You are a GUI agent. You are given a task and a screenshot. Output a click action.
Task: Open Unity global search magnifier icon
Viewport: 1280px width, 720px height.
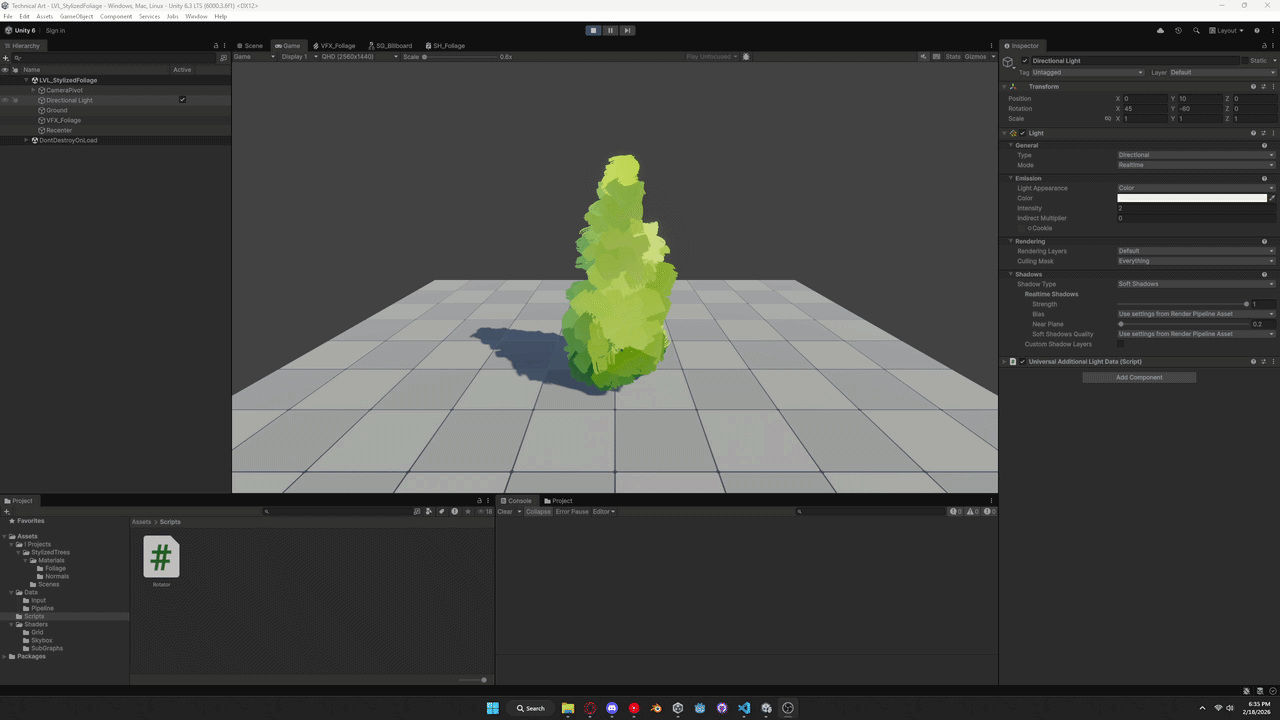click(x=1196, y=30)
